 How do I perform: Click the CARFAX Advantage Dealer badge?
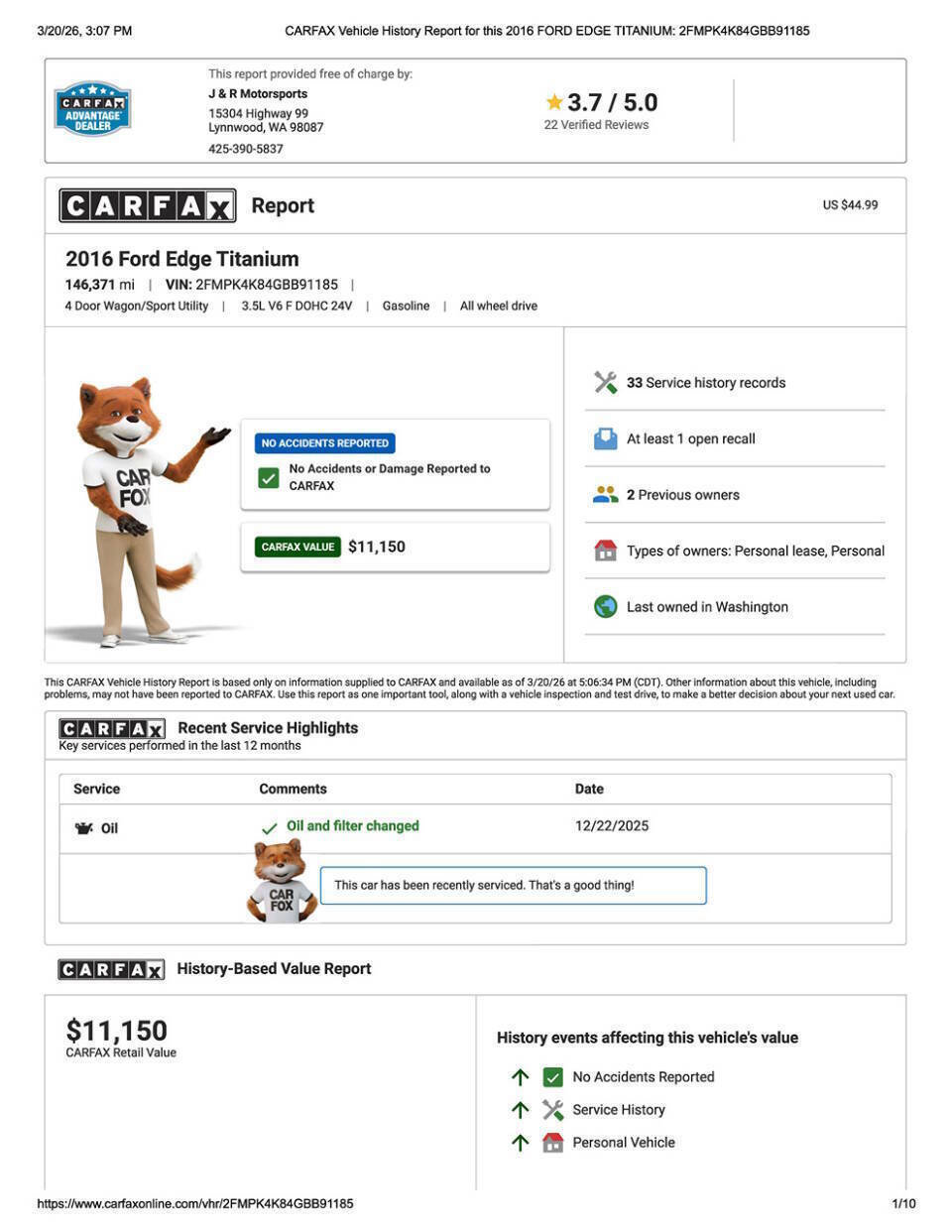tap(92, 109)
